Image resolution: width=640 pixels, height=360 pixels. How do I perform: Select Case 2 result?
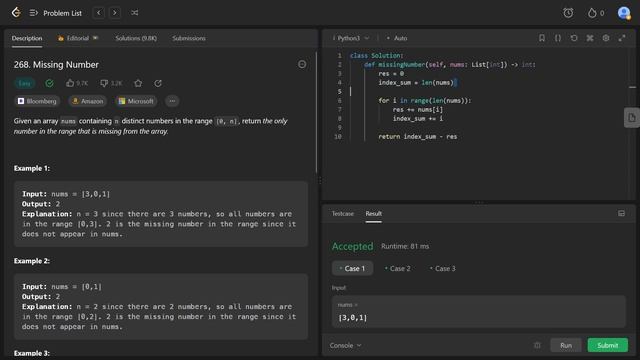pos(398,269)
